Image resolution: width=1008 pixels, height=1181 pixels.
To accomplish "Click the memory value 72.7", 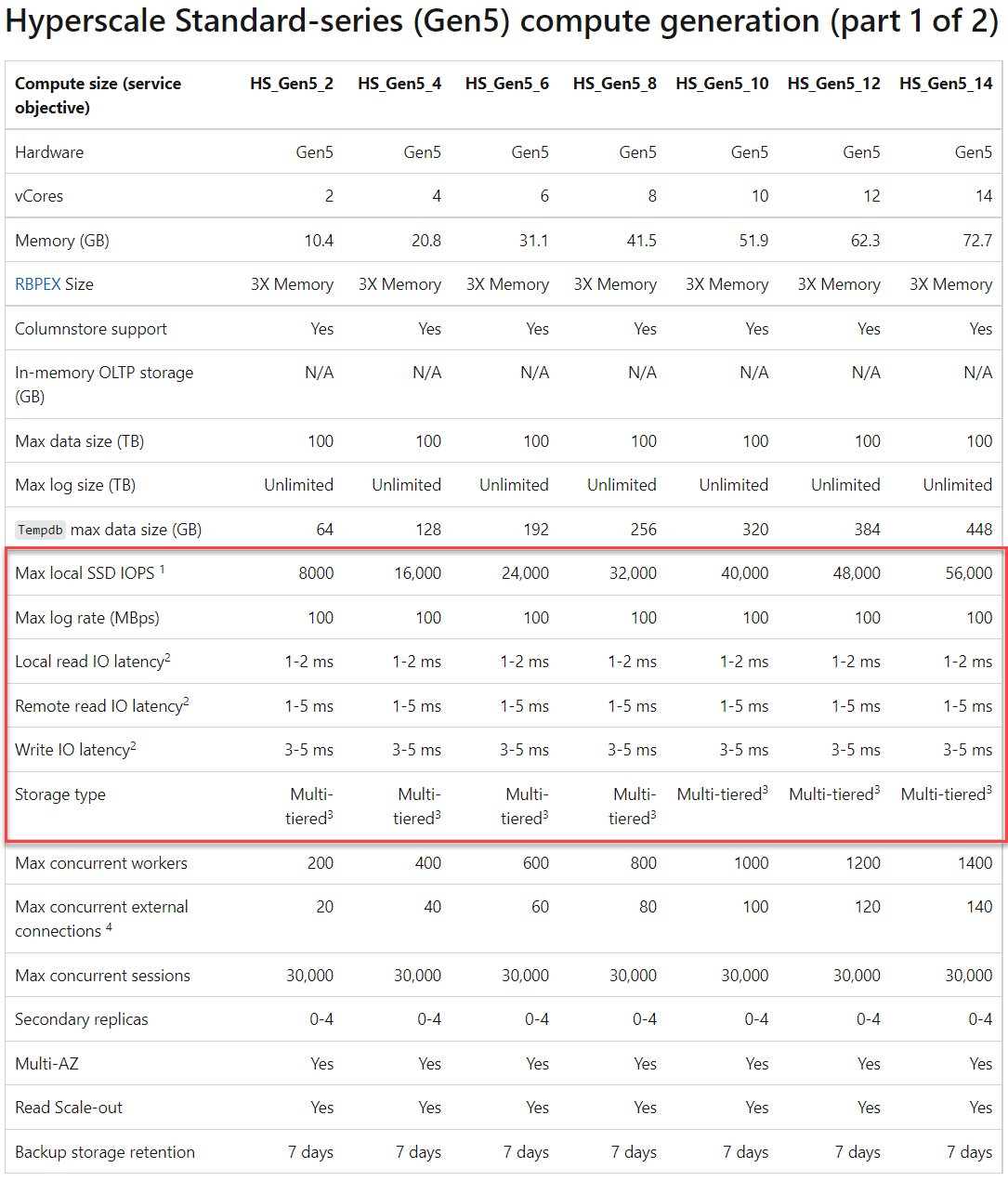I will click(977, 241).
